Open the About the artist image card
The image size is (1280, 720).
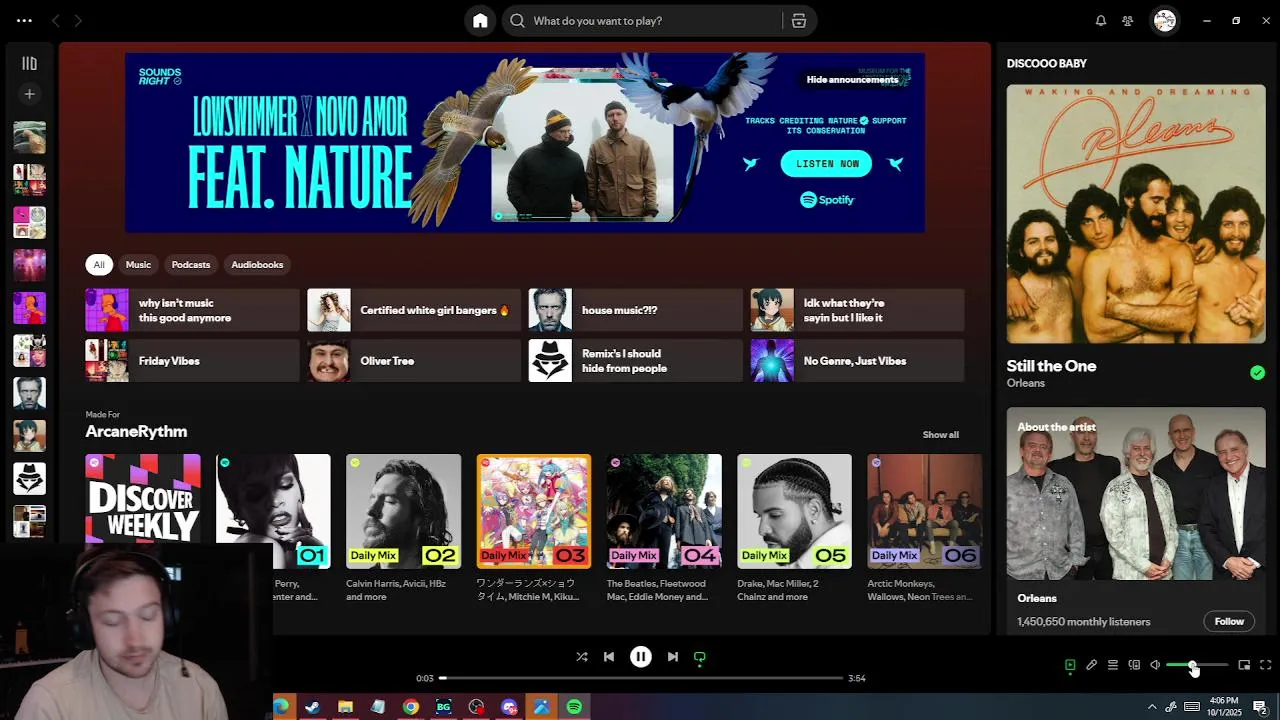pos(1136,493)
